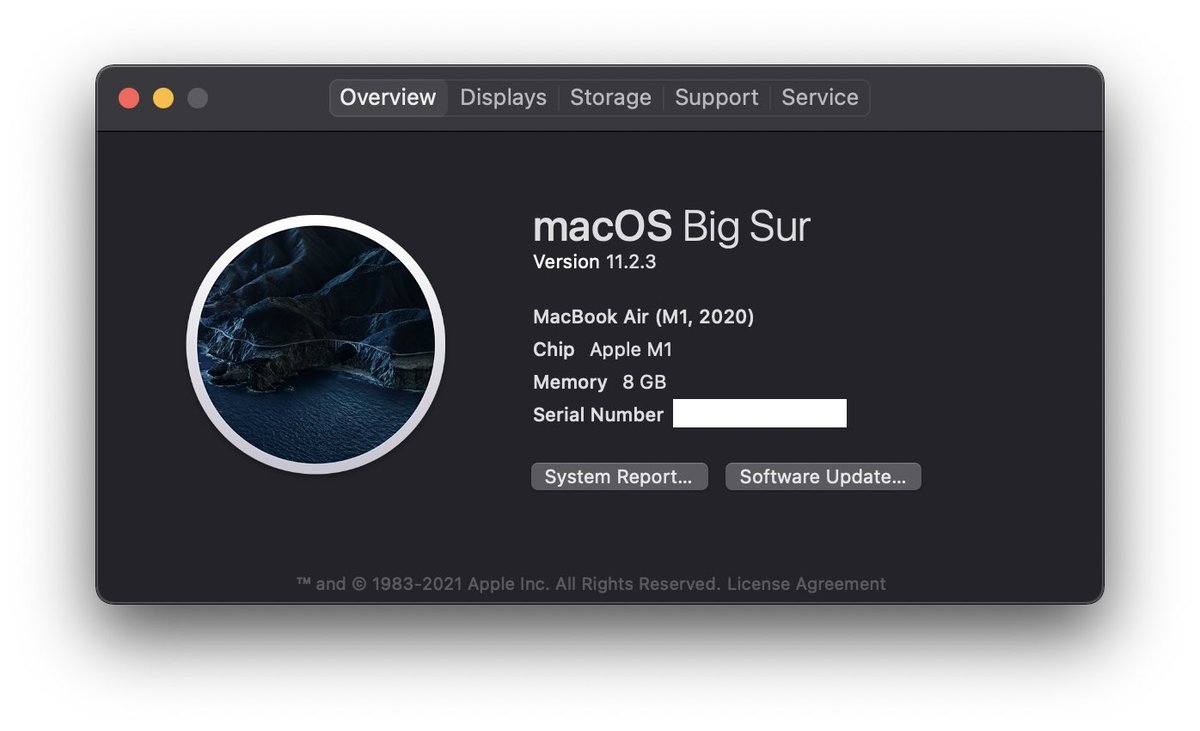Go to the Service tab
1200x731 pixels.
820,98
